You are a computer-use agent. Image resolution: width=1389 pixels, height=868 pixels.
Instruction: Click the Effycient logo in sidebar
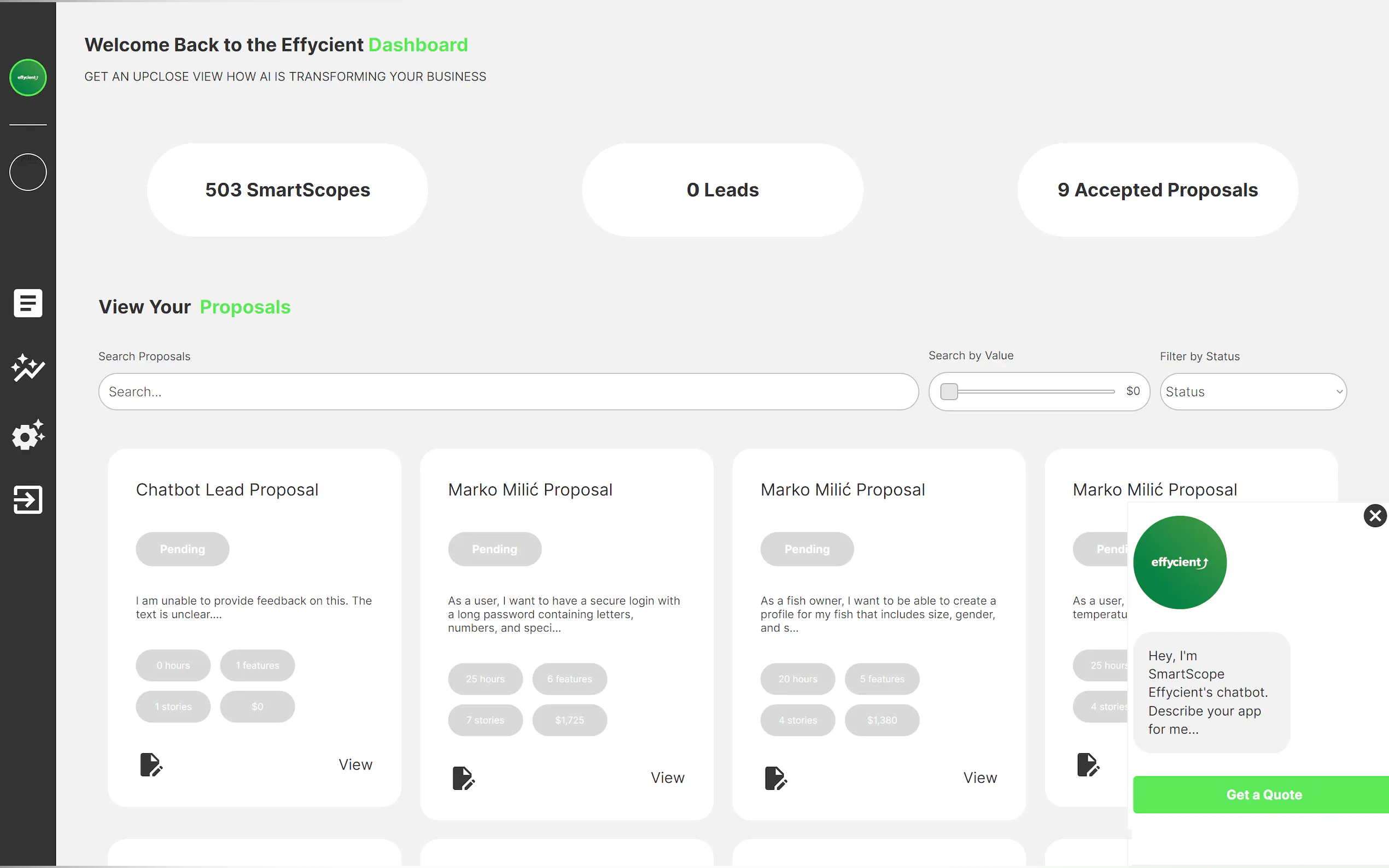pyautogui.click(x=27, y=78)
